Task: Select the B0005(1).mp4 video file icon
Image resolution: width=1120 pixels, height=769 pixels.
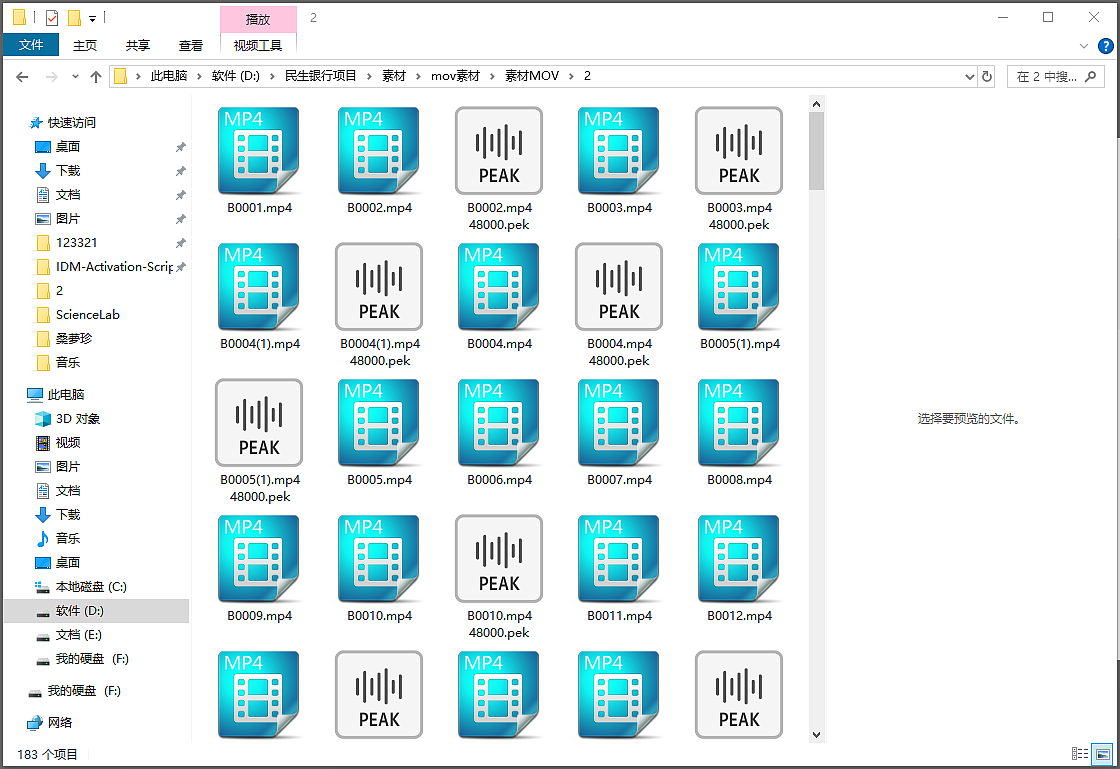Action: pos(739,286)
